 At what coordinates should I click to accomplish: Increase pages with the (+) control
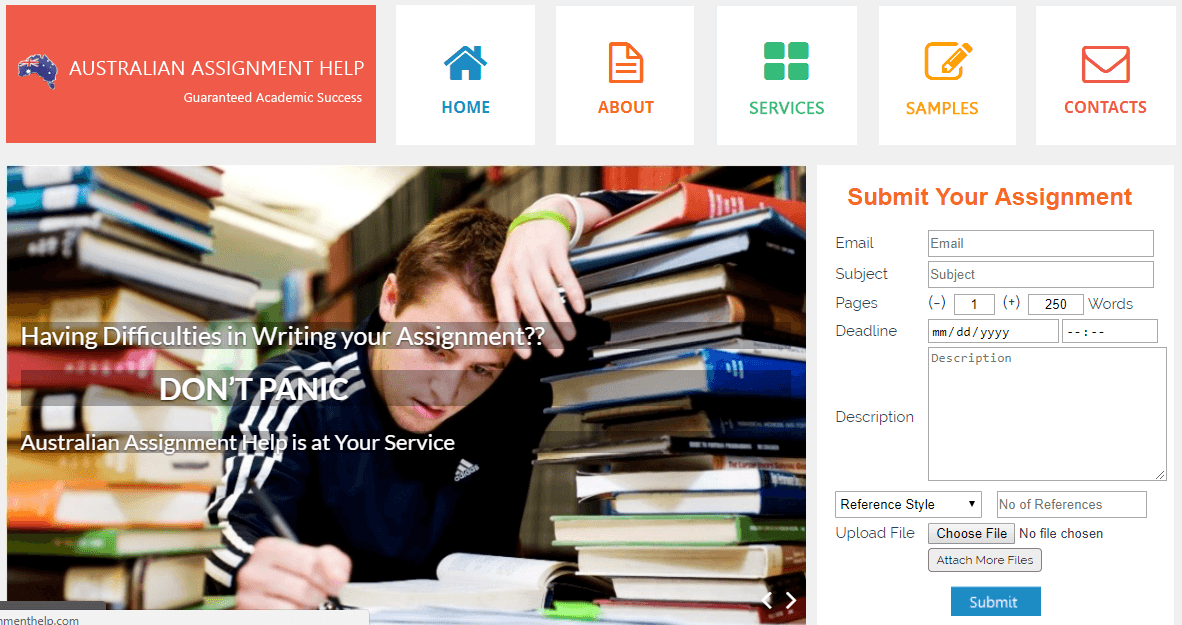[1012, 302]
